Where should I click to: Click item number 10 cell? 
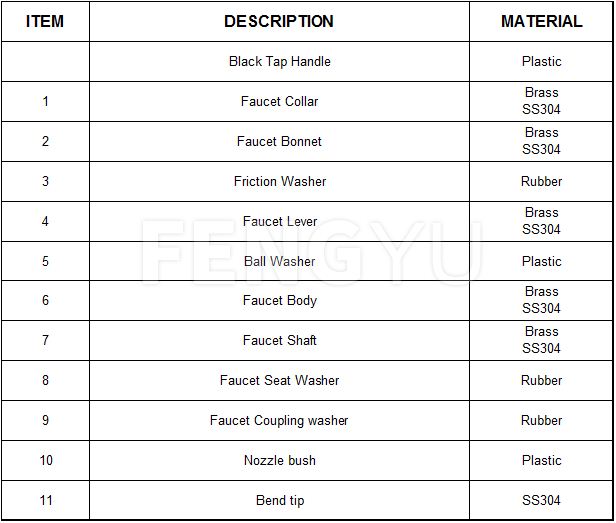pos(46,460)
